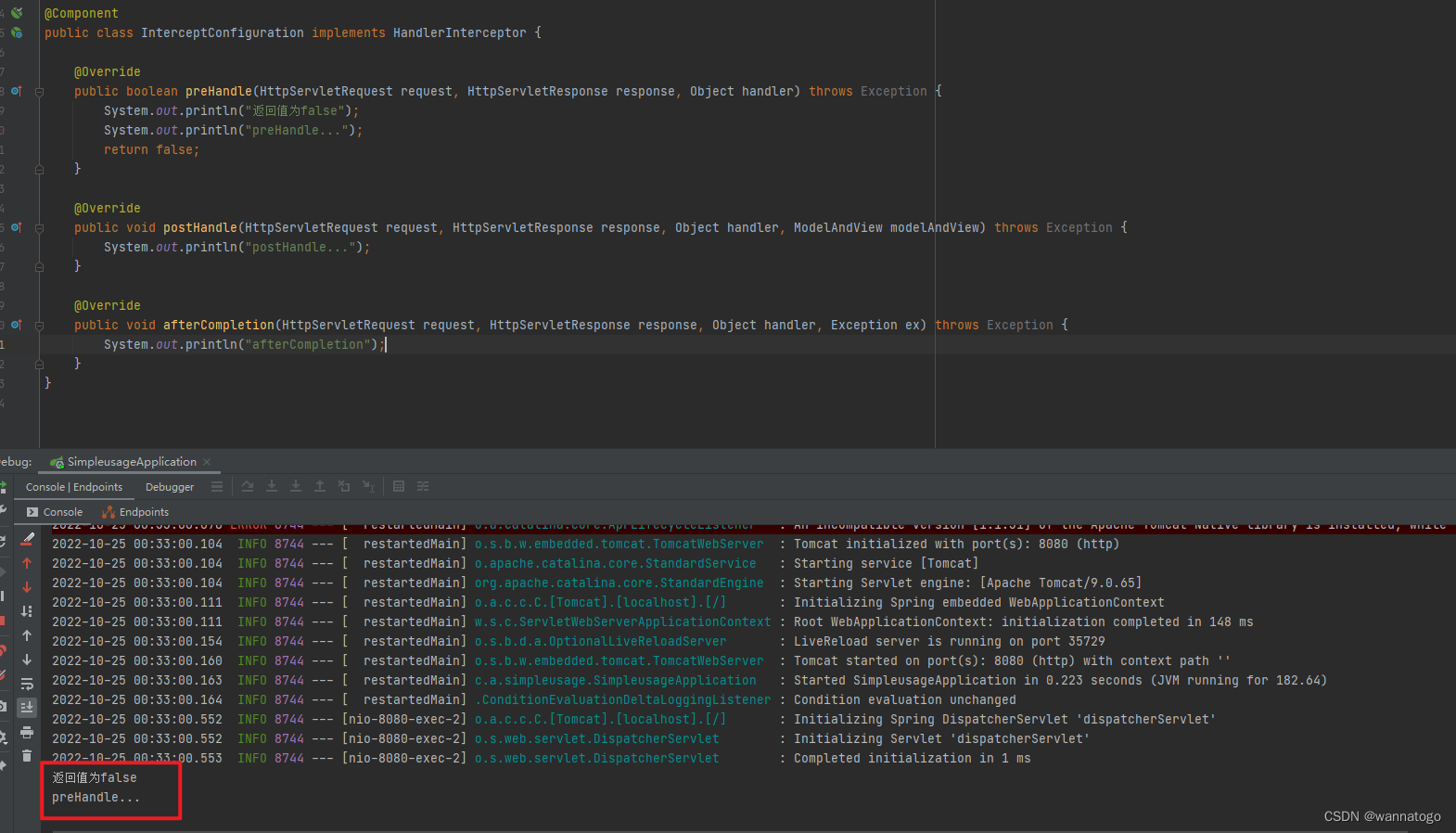Click the fold end marker closing postHandle
The height and width of the screenshot is (833, 1456).
click(40, 267)
